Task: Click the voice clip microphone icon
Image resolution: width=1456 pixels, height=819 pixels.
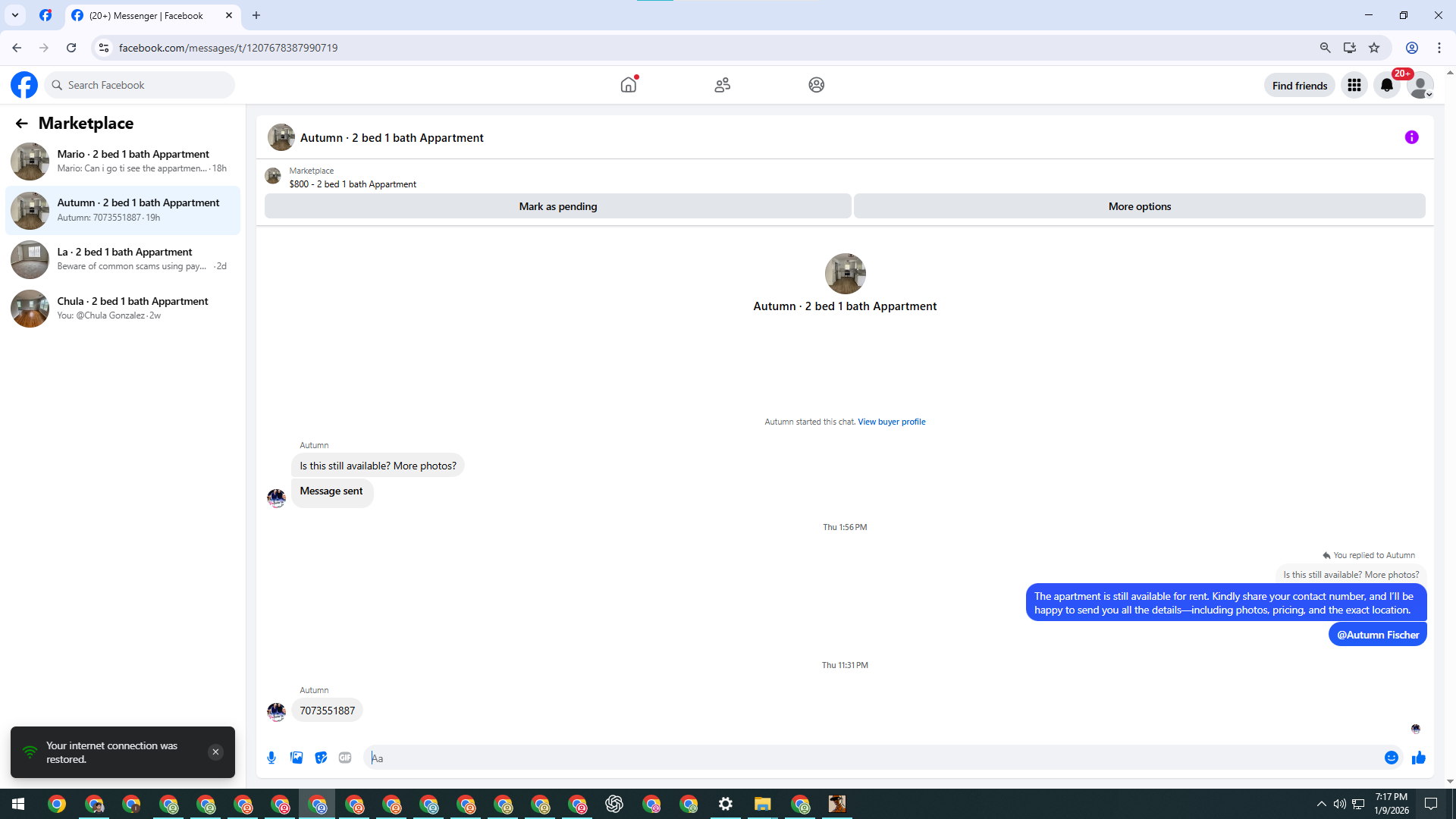Action: 271,758
